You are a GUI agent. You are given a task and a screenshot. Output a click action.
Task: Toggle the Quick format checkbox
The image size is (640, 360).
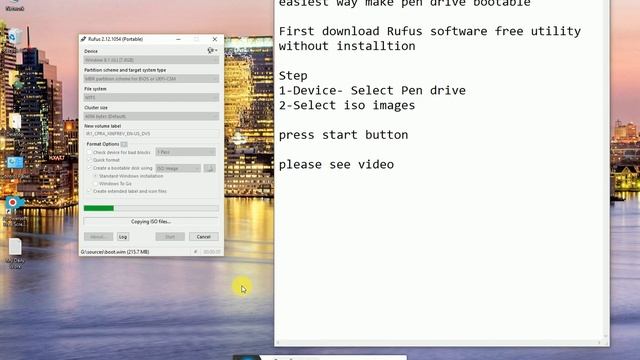89,160
